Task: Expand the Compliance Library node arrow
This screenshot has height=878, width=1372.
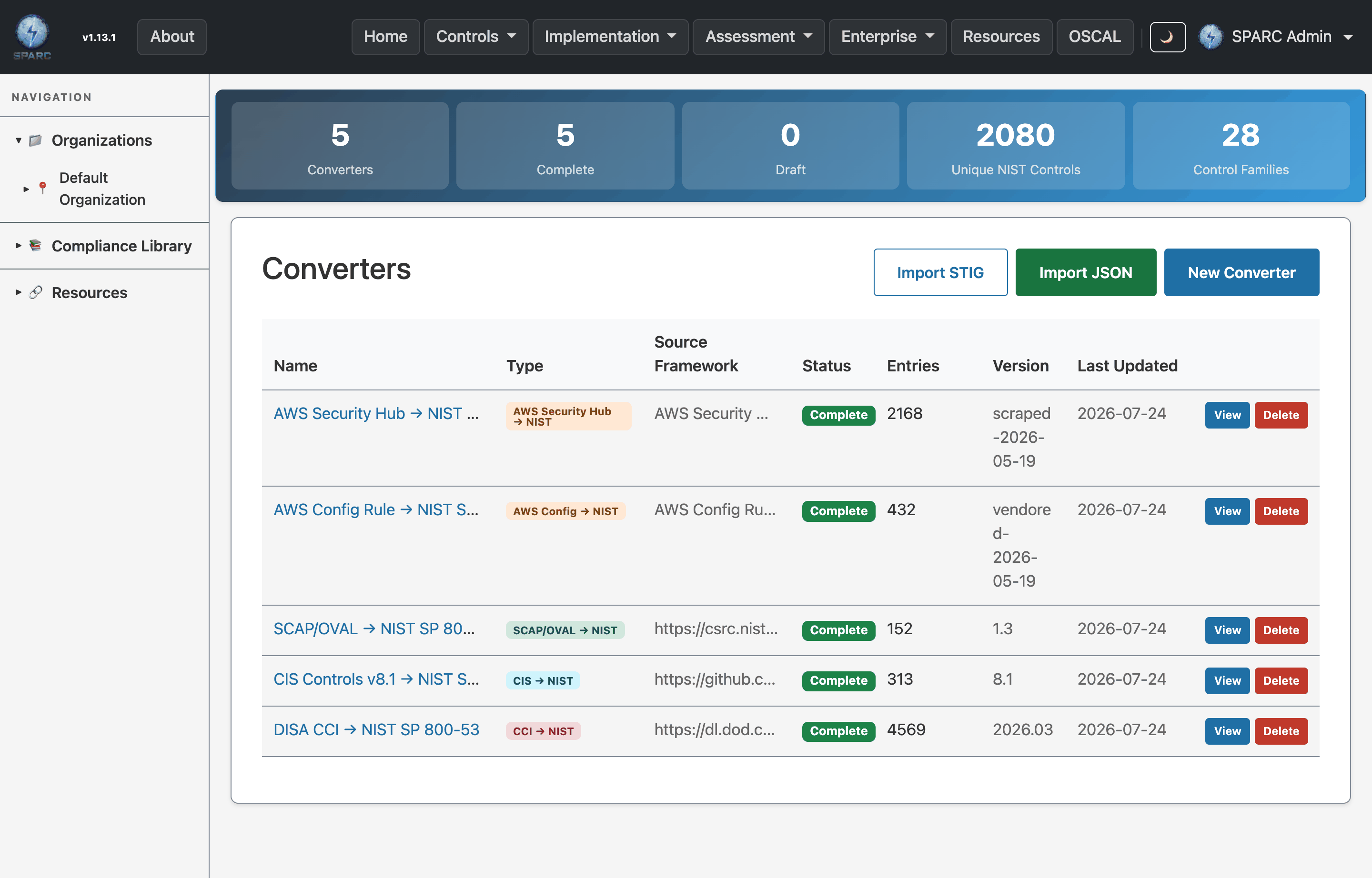Action: pyautogui.click(x=18, y=246)
